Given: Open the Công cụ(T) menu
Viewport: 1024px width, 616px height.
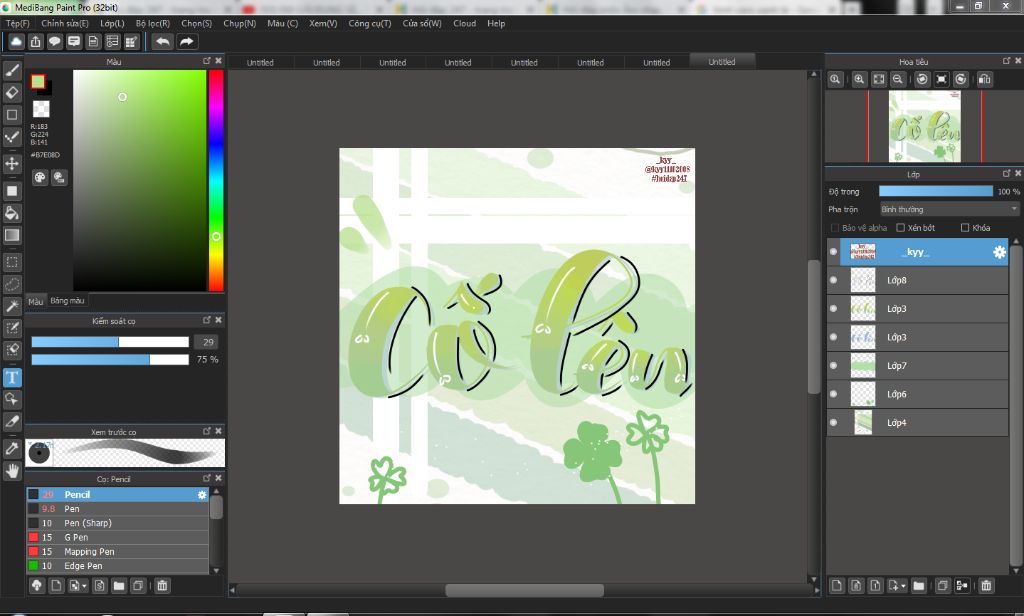Looking at the screenshot, I should tap(370, 24).
